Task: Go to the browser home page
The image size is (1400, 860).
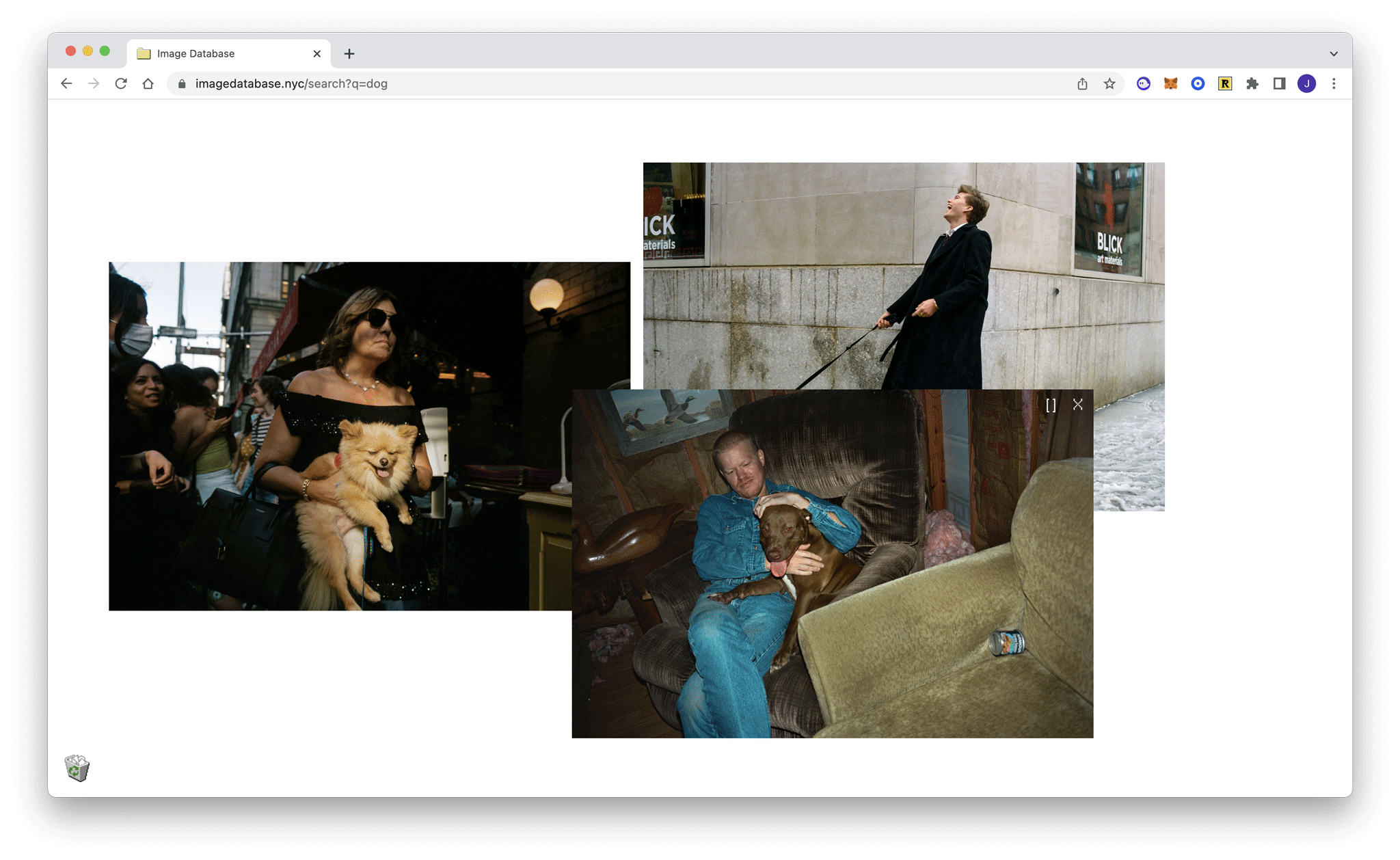Action: [148, 83]
